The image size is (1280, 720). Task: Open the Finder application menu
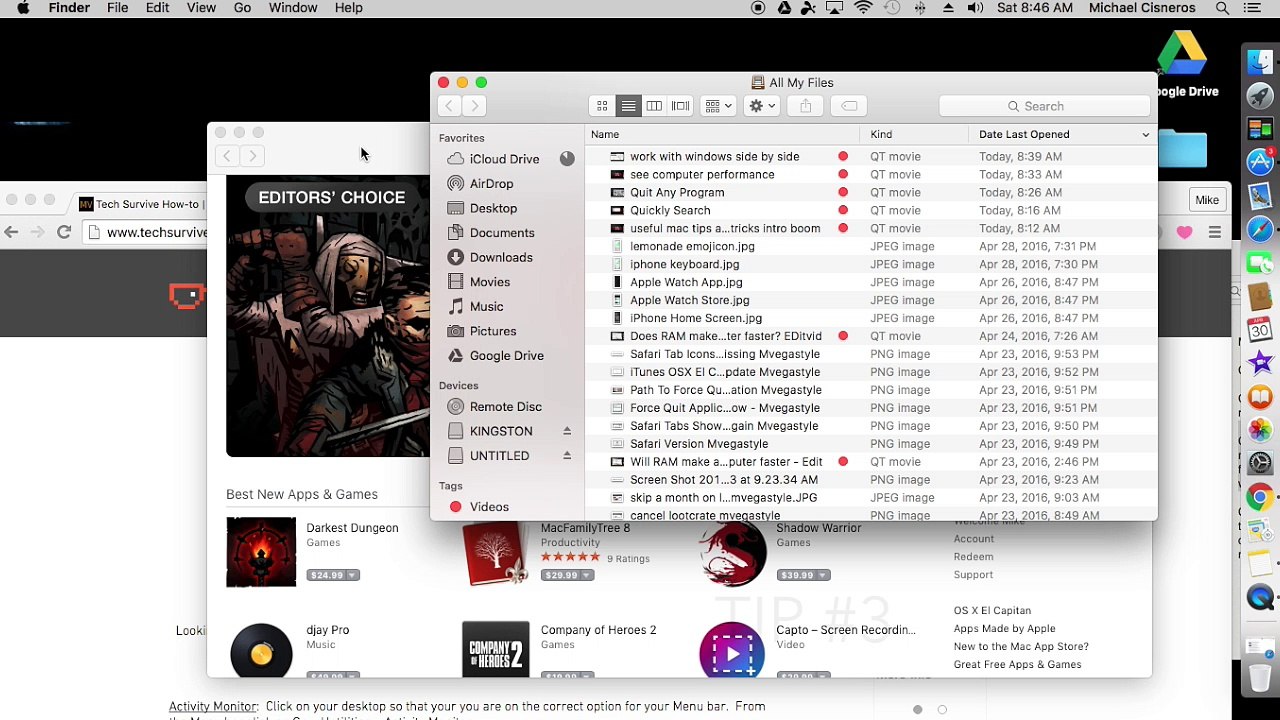(x=69, y=8)
